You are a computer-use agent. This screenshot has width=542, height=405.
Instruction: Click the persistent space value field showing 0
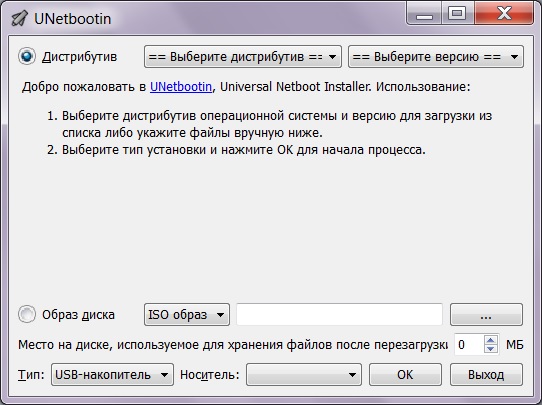point(469,344)
